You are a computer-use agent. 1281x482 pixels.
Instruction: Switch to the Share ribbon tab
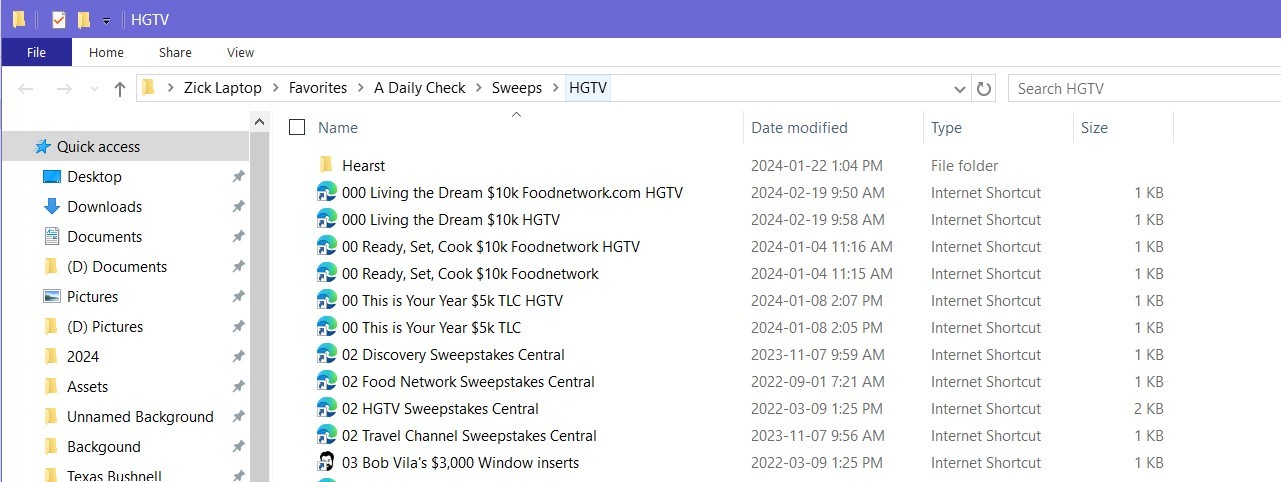(x=175, y=52)
